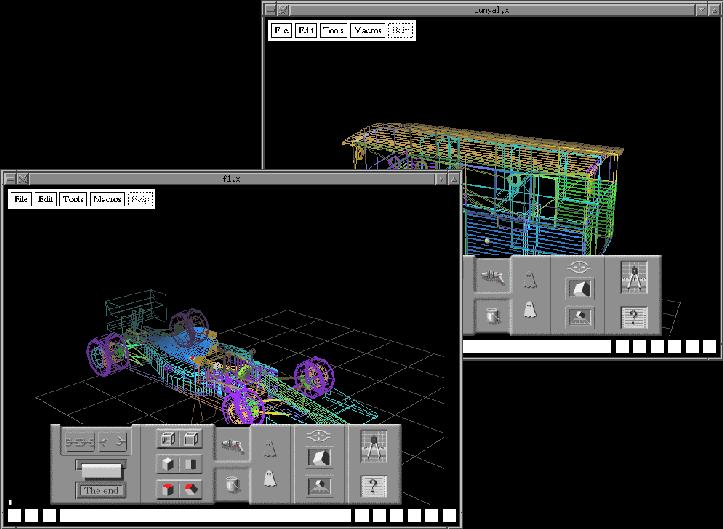Viewport: 723px width, 529px height.
Task: Click the slider knob above "The end"
Action: tap(101, 470)
